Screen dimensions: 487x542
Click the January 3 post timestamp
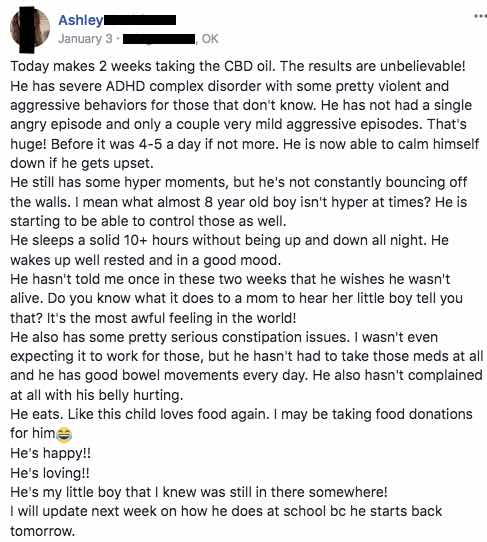[x=85, y=39]
